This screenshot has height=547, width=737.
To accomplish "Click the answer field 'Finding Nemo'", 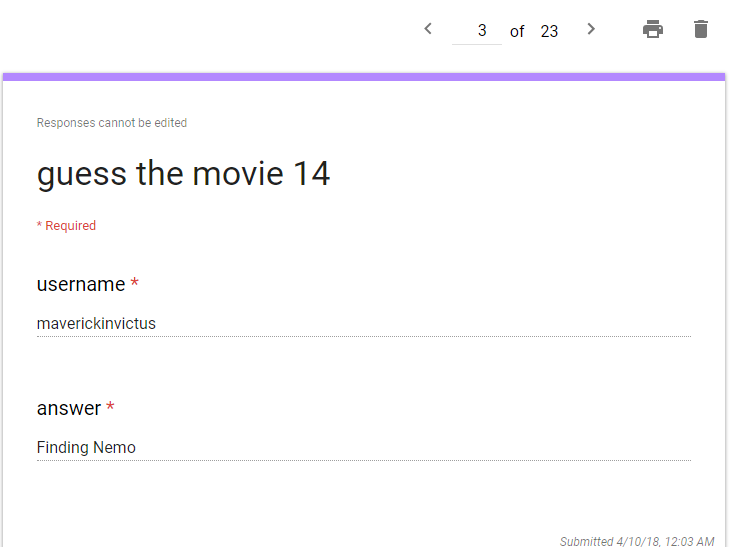I will coord(364,447).
